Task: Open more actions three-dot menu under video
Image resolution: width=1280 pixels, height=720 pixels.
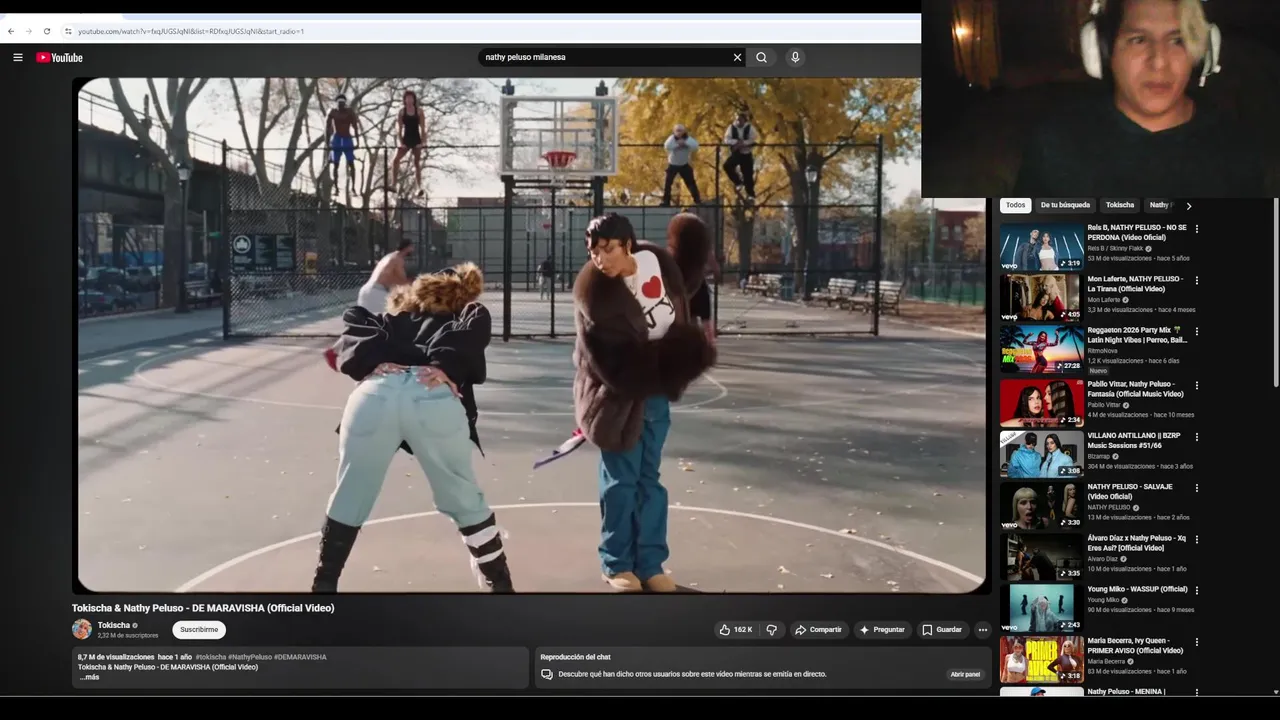Action: click(982, 630)
